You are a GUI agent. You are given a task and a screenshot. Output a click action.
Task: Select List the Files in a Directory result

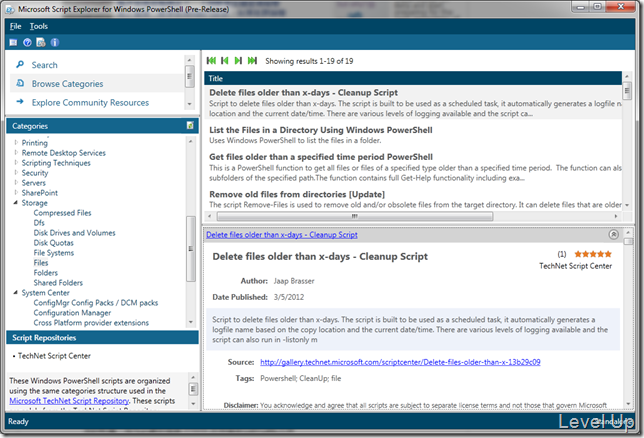coord(413,135)
